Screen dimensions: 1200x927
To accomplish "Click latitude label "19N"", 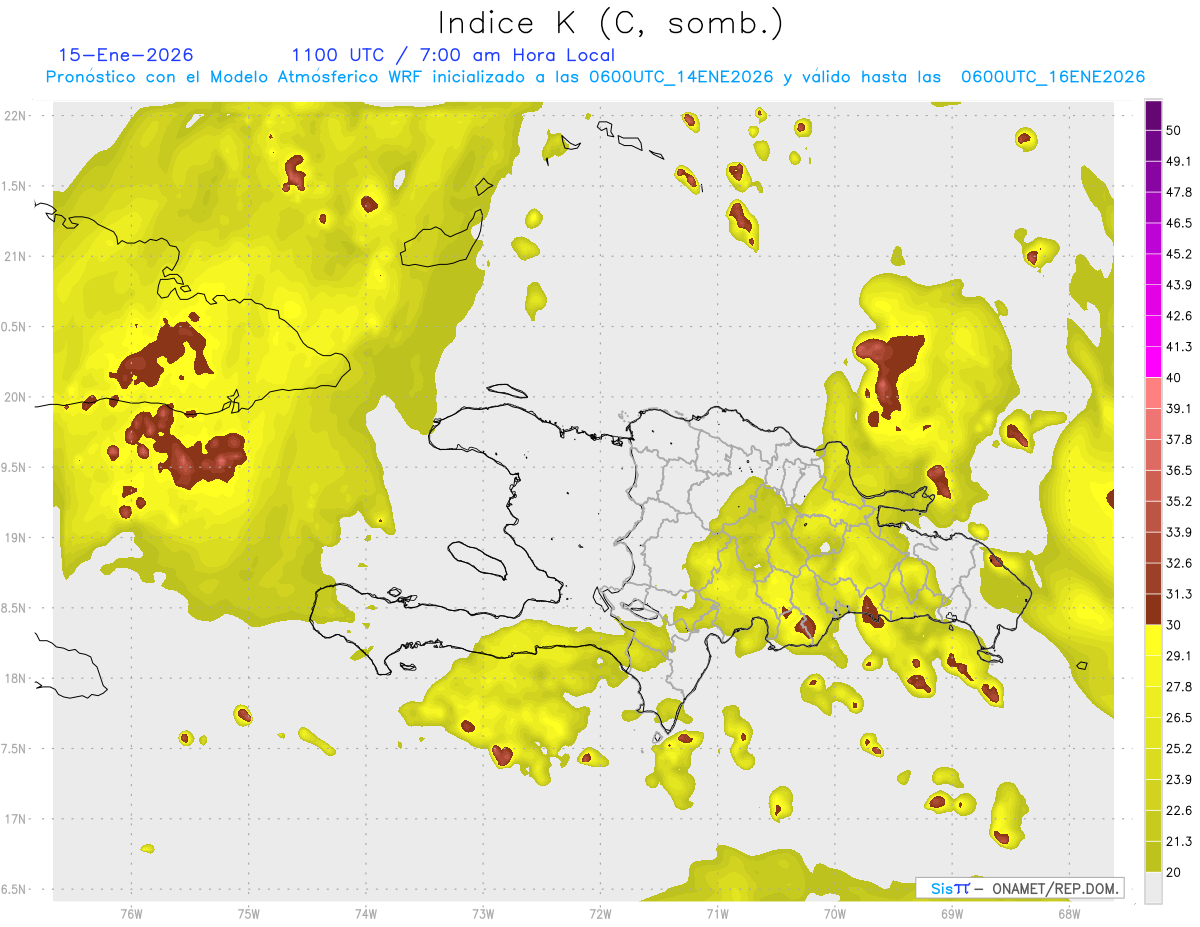I will [x=15, y=538].
